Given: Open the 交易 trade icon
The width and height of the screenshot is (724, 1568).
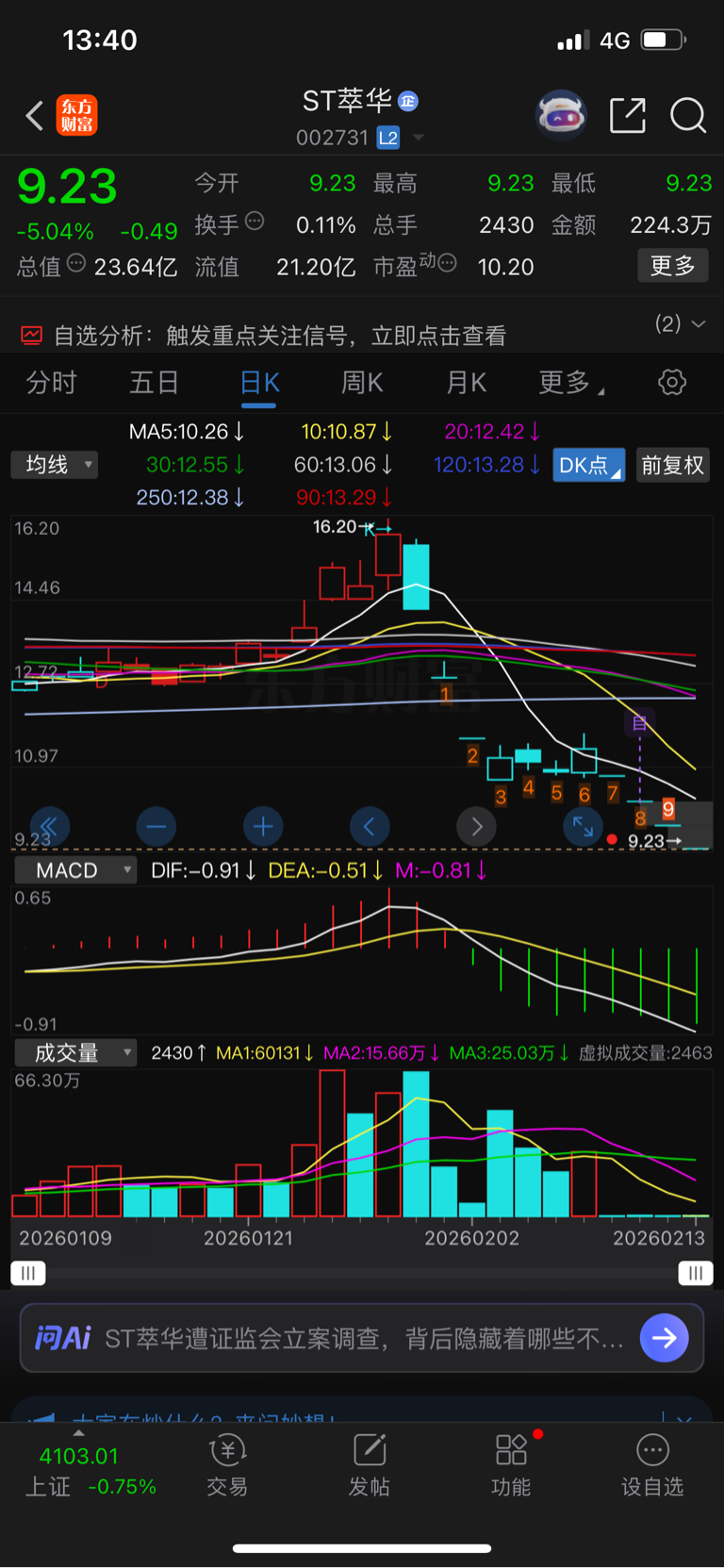Looking at the screenshot, I should (227, 1451).
